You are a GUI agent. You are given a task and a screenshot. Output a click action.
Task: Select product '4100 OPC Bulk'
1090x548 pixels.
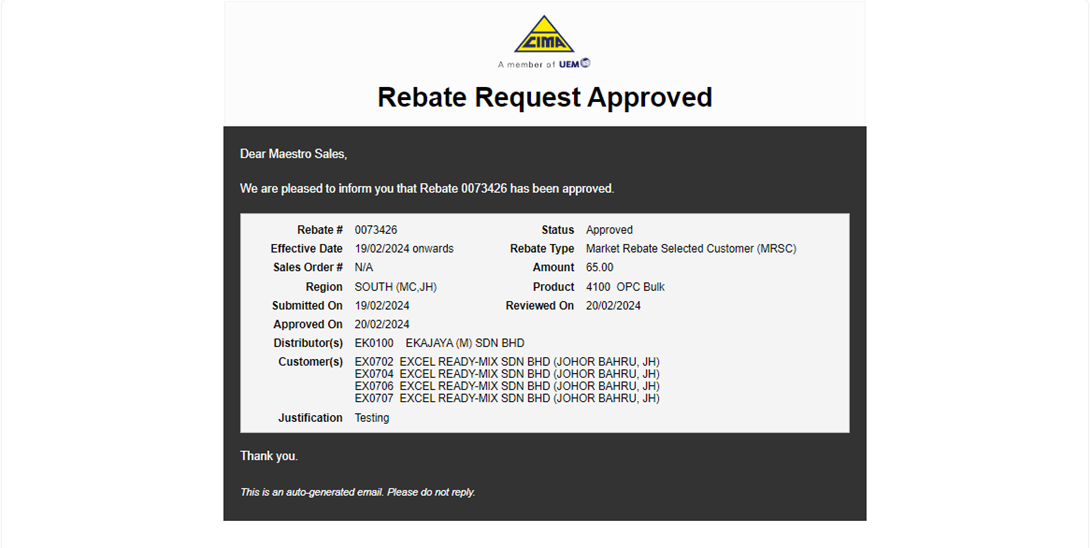coord(625,287)
